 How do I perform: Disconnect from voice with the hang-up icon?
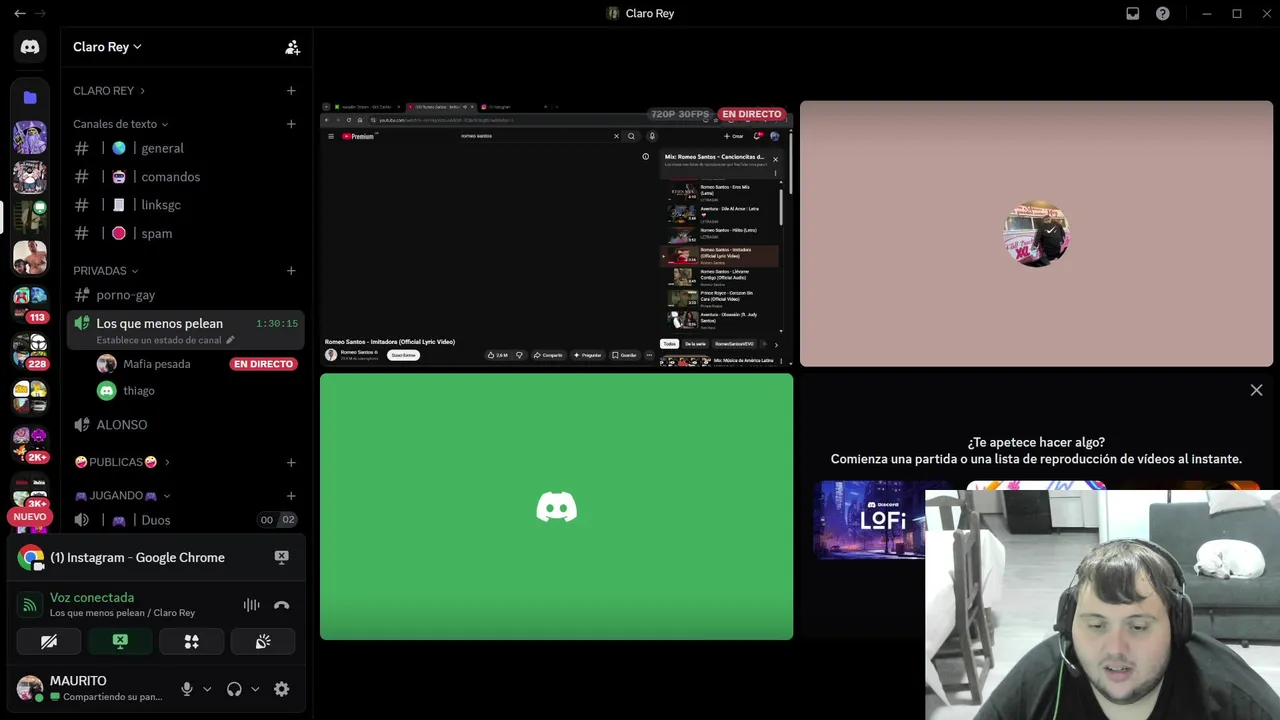pos(281,605)
